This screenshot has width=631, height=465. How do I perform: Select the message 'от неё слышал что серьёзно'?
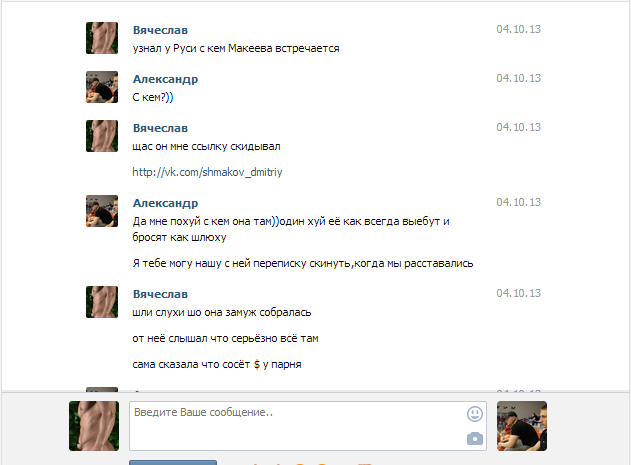click(225, 339)
